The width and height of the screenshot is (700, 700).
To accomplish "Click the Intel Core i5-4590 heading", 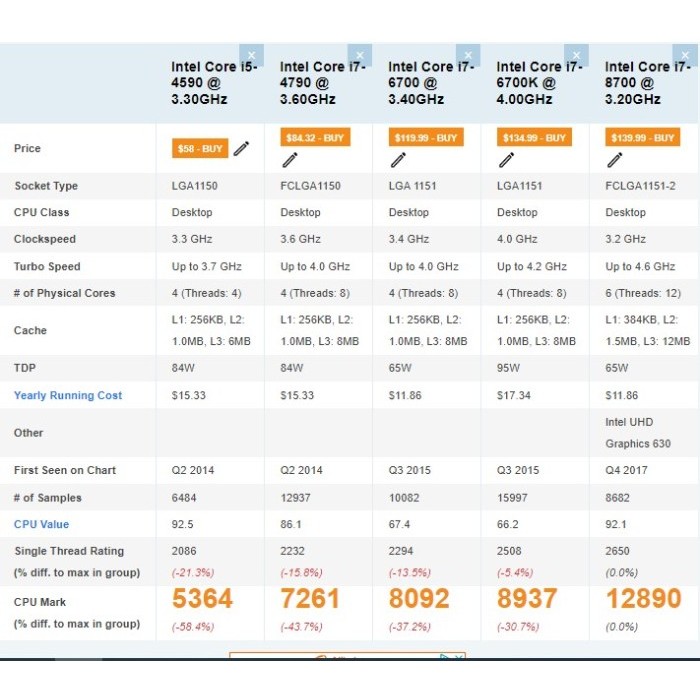I will click(213, 83).
